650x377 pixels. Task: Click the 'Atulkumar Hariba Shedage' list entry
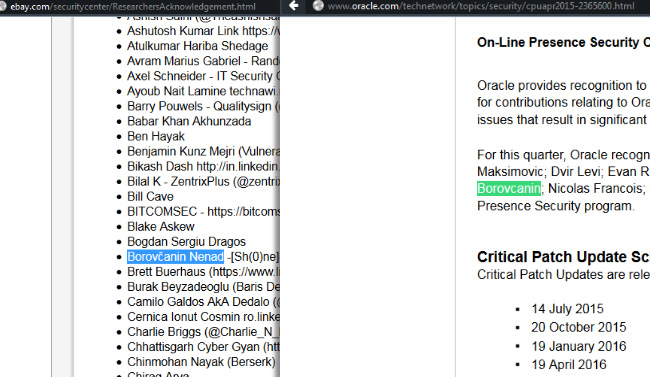coord(197,46)
